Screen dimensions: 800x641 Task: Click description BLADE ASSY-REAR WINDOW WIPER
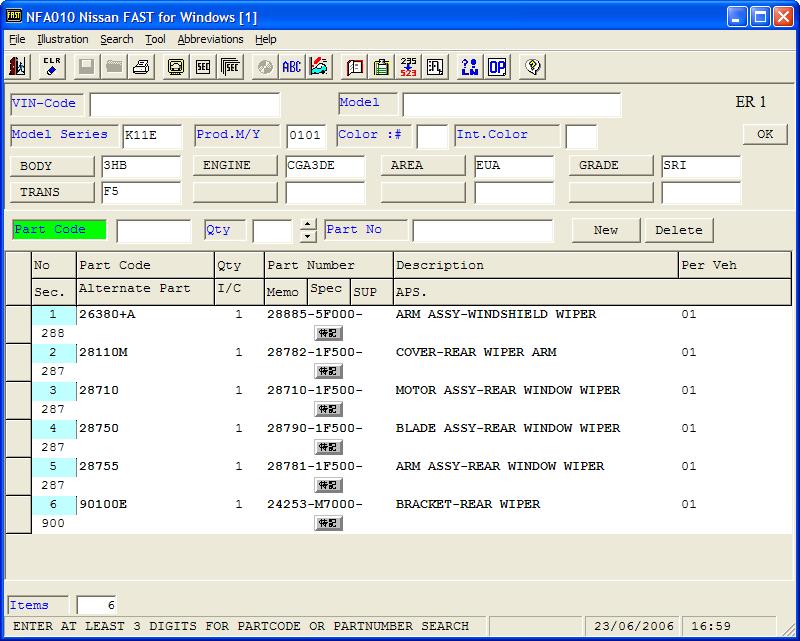coord(508,428)
